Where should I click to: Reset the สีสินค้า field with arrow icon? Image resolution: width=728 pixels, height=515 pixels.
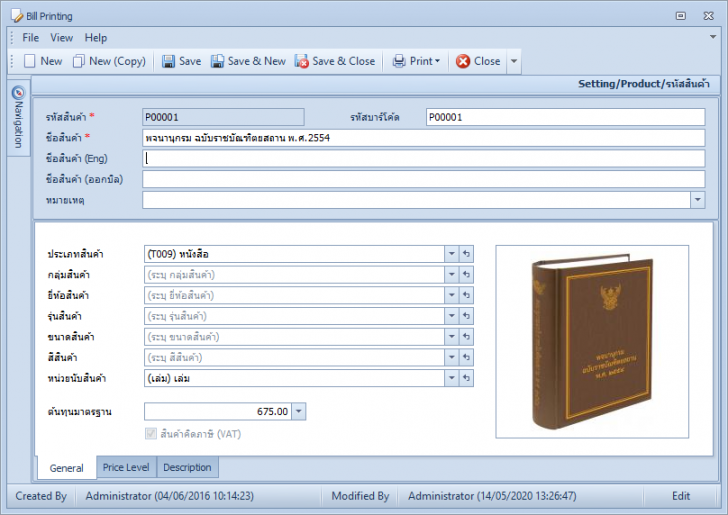tap(466, 358)
